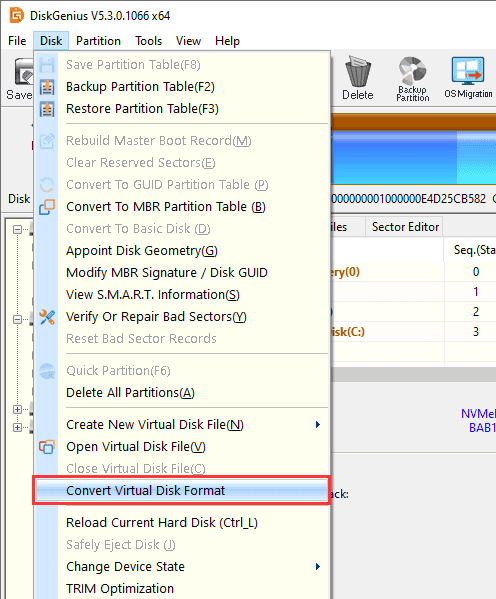Viewport: 496px width, 599px height.
Task: Click the Open Virtual Disk File icon
Action: pyautogui.click(x=47, y=447)
